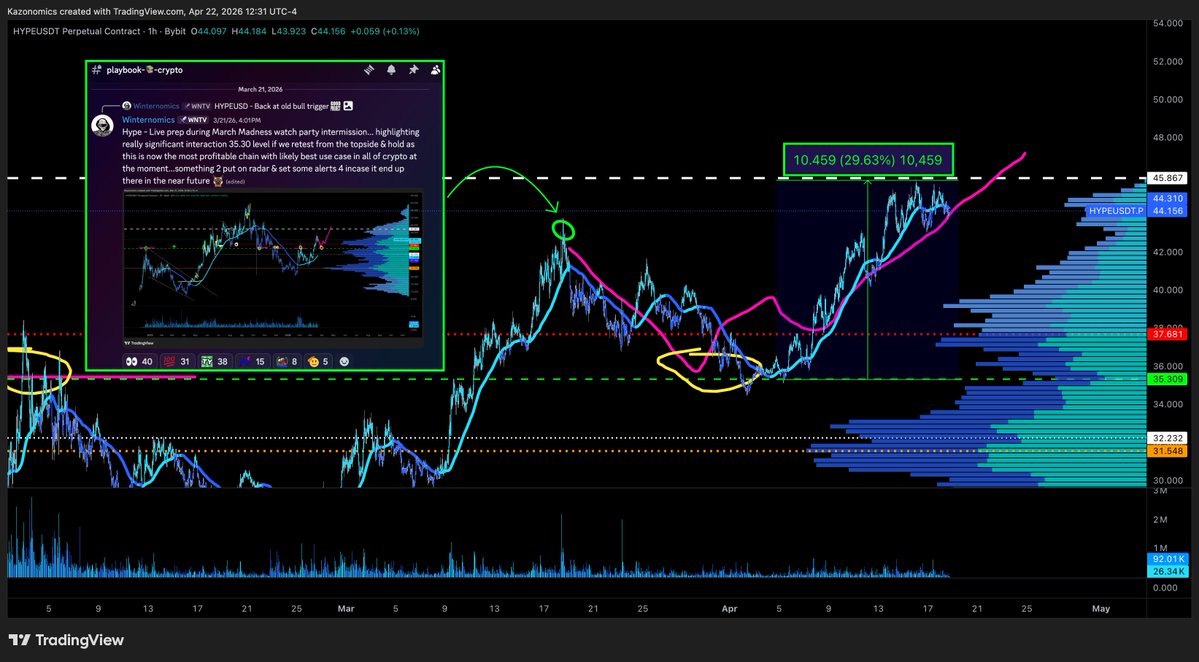
Task: Open the Threads icon in Discord header
Action: (369, 70)
